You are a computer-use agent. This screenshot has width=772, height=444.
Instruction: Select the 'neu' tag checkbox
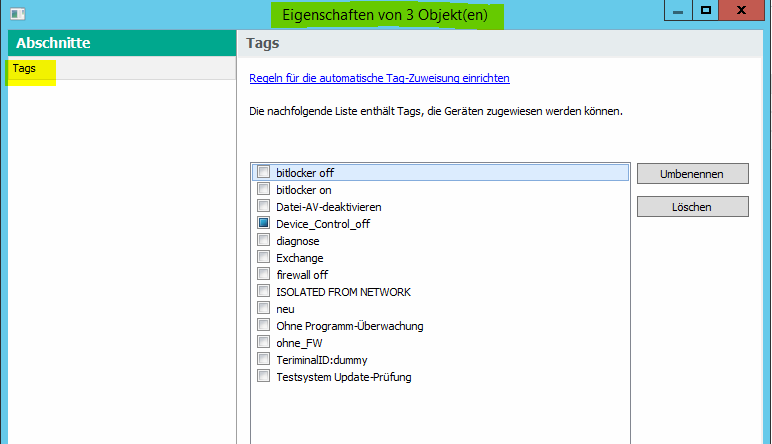[264, 309]
